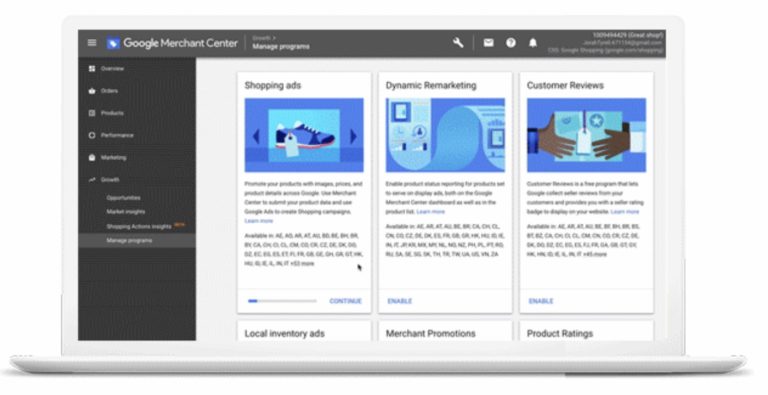Click the Shopping ads setup progress bar

pyautogui.click(x=282, y=301)
